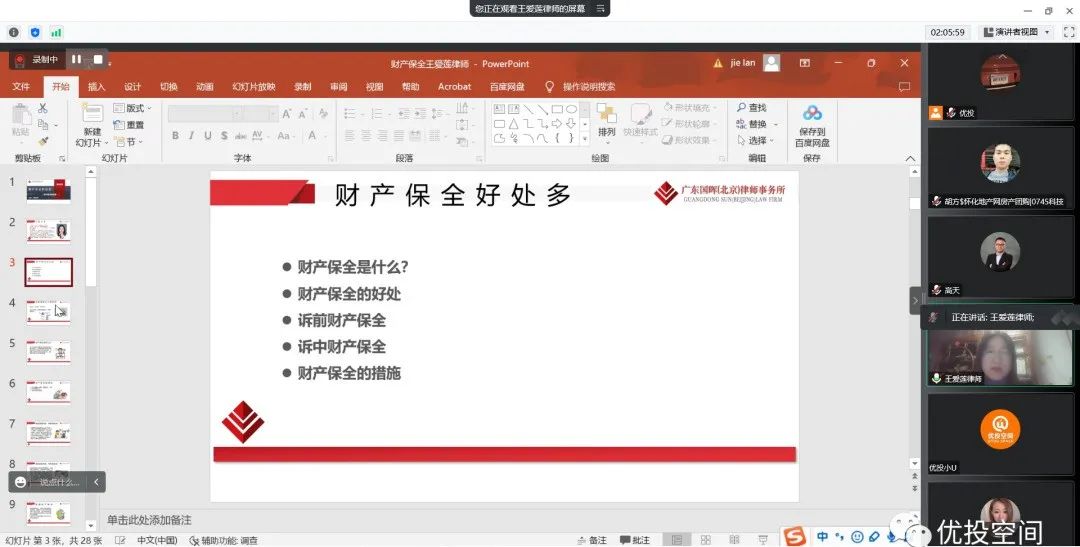Toggle Center paragraph alignment
The height and width of the screenshot is (547, 1080).
(x=366, y=136)
